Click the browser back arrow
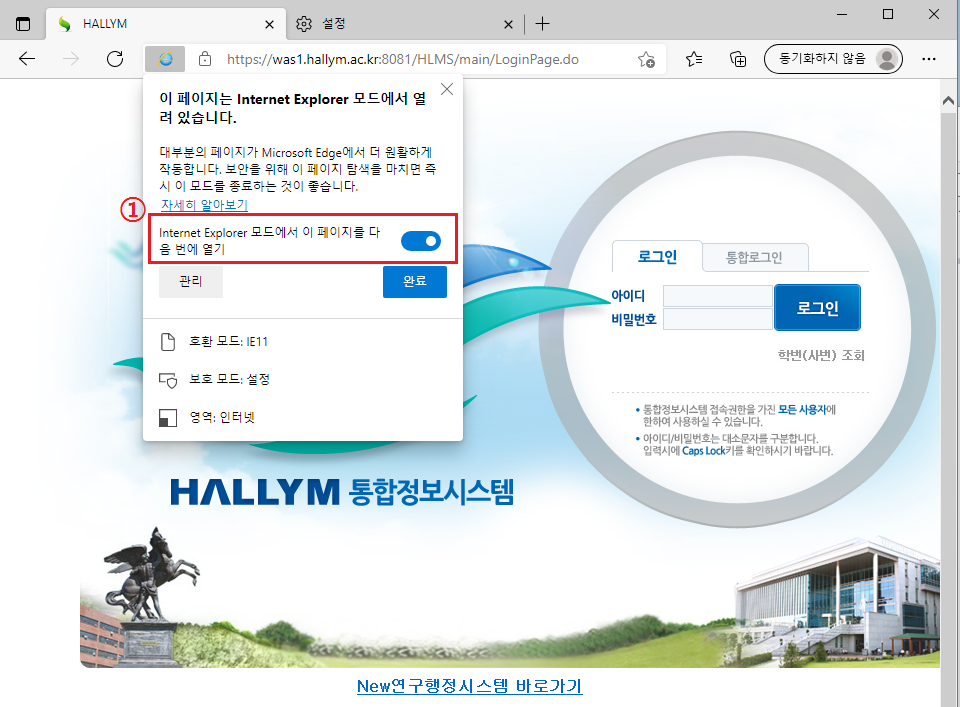Viewport: 960px width, 707px height. click(x=27, y=59)
